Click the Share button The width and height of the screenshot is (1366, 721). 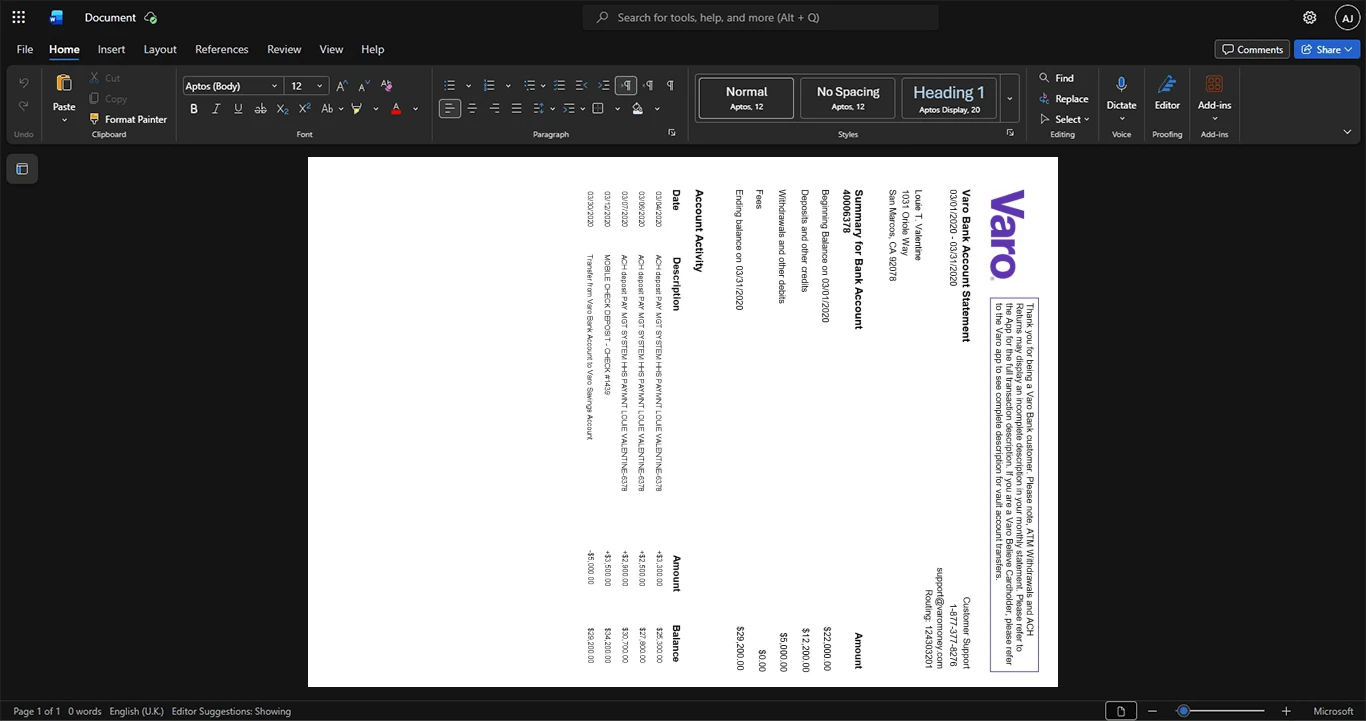pos(1327,49)
